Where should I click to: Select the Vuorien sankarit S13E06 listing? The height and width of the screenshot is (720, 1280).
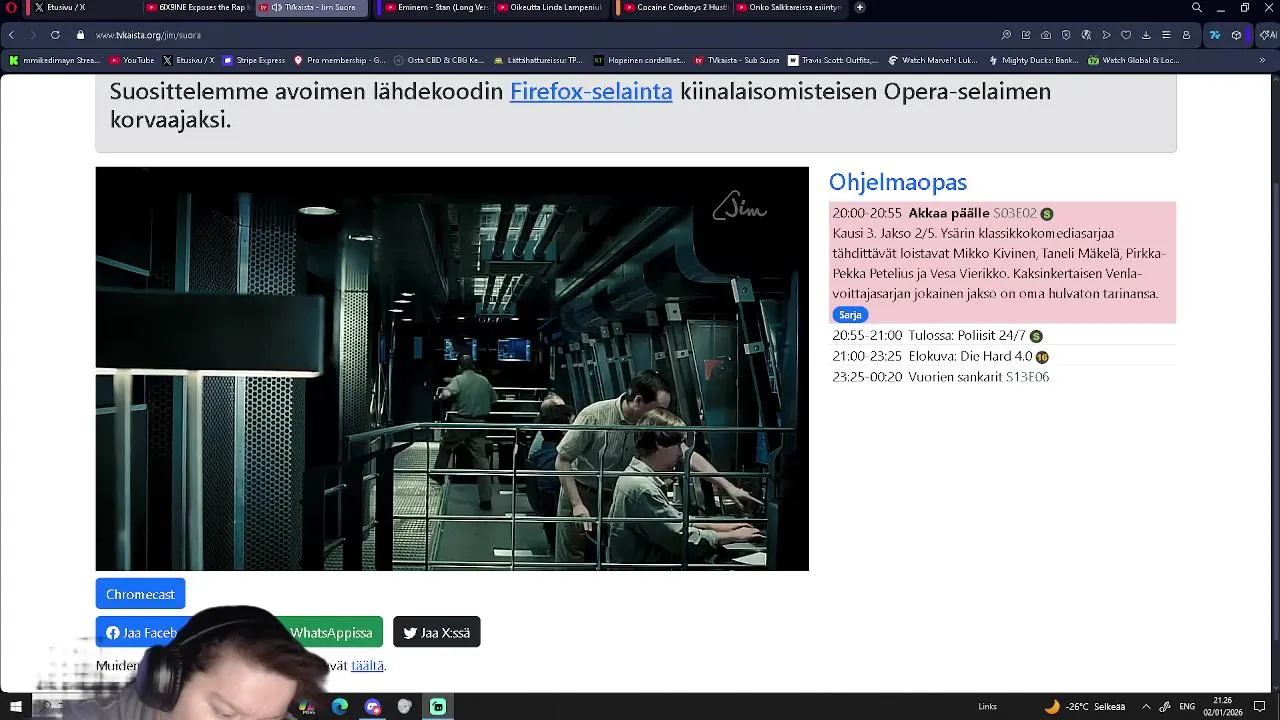1002,377
